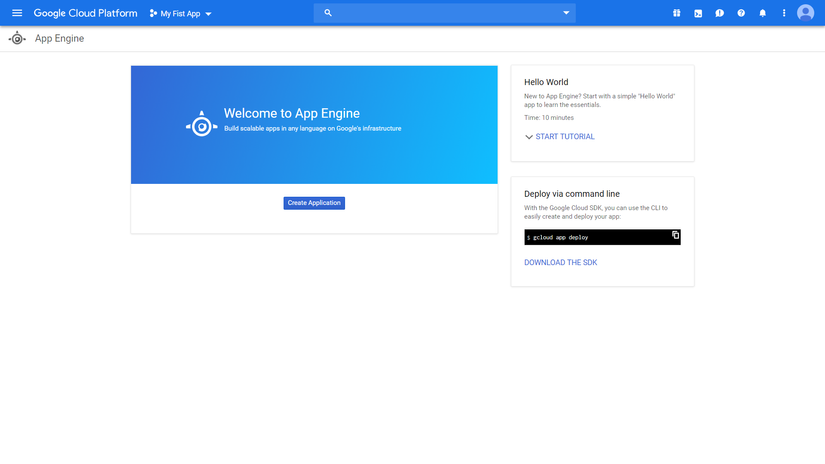Activate Cloud Shell terminal icon
Screen dimensions: 825x464
698,13
